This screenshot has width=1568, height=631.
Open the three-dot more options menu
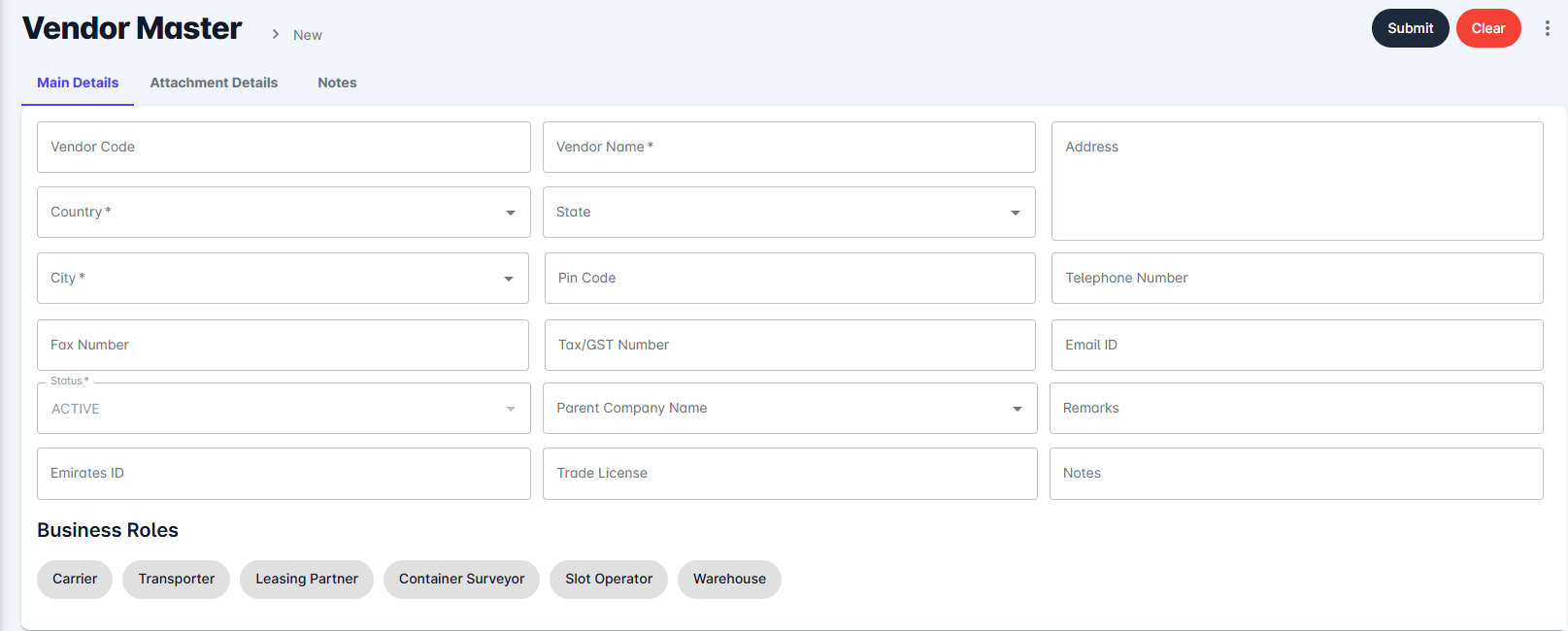(x=1547, y=28)
